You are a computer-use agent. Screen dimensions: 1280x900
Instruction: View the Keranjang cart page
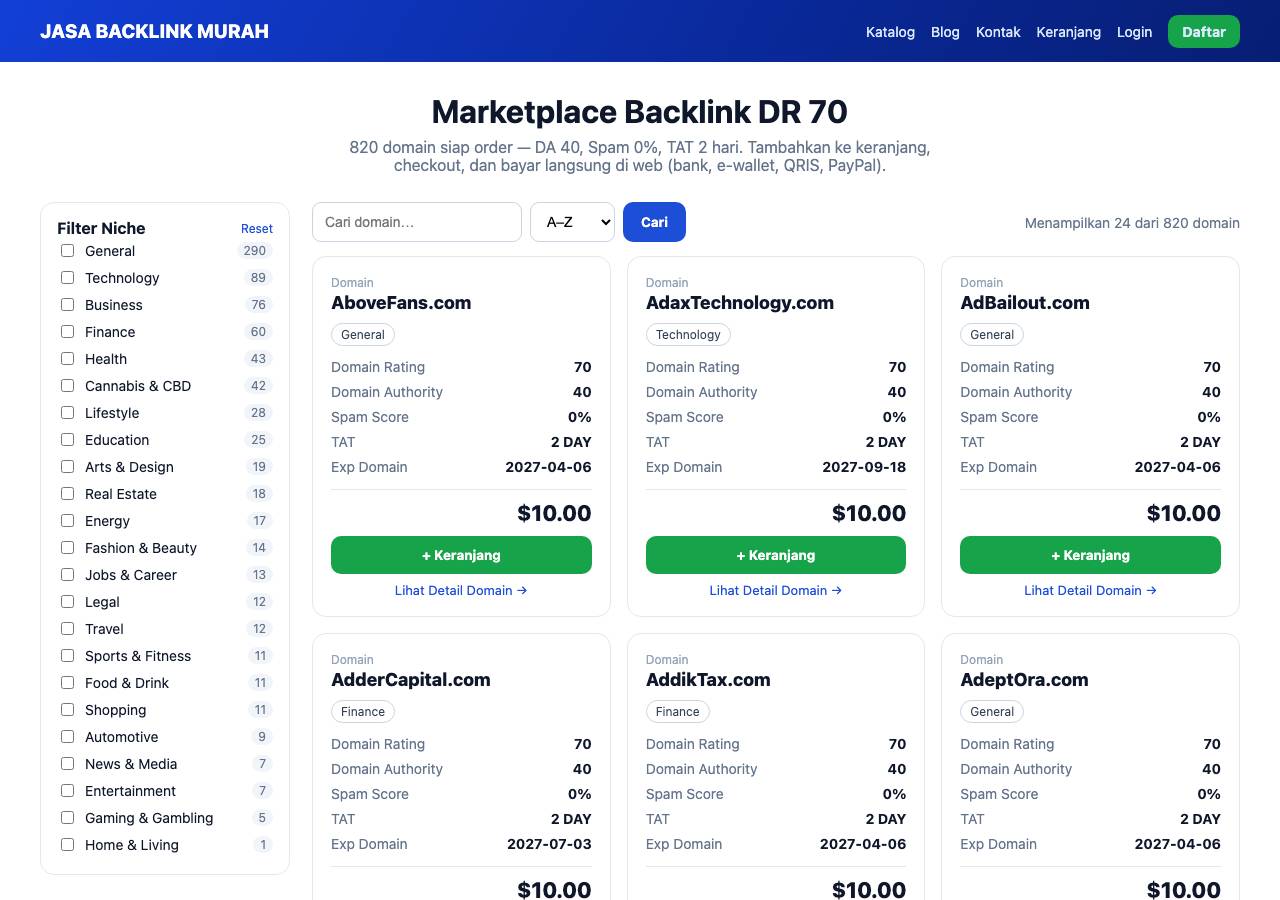click(1068, 32)
